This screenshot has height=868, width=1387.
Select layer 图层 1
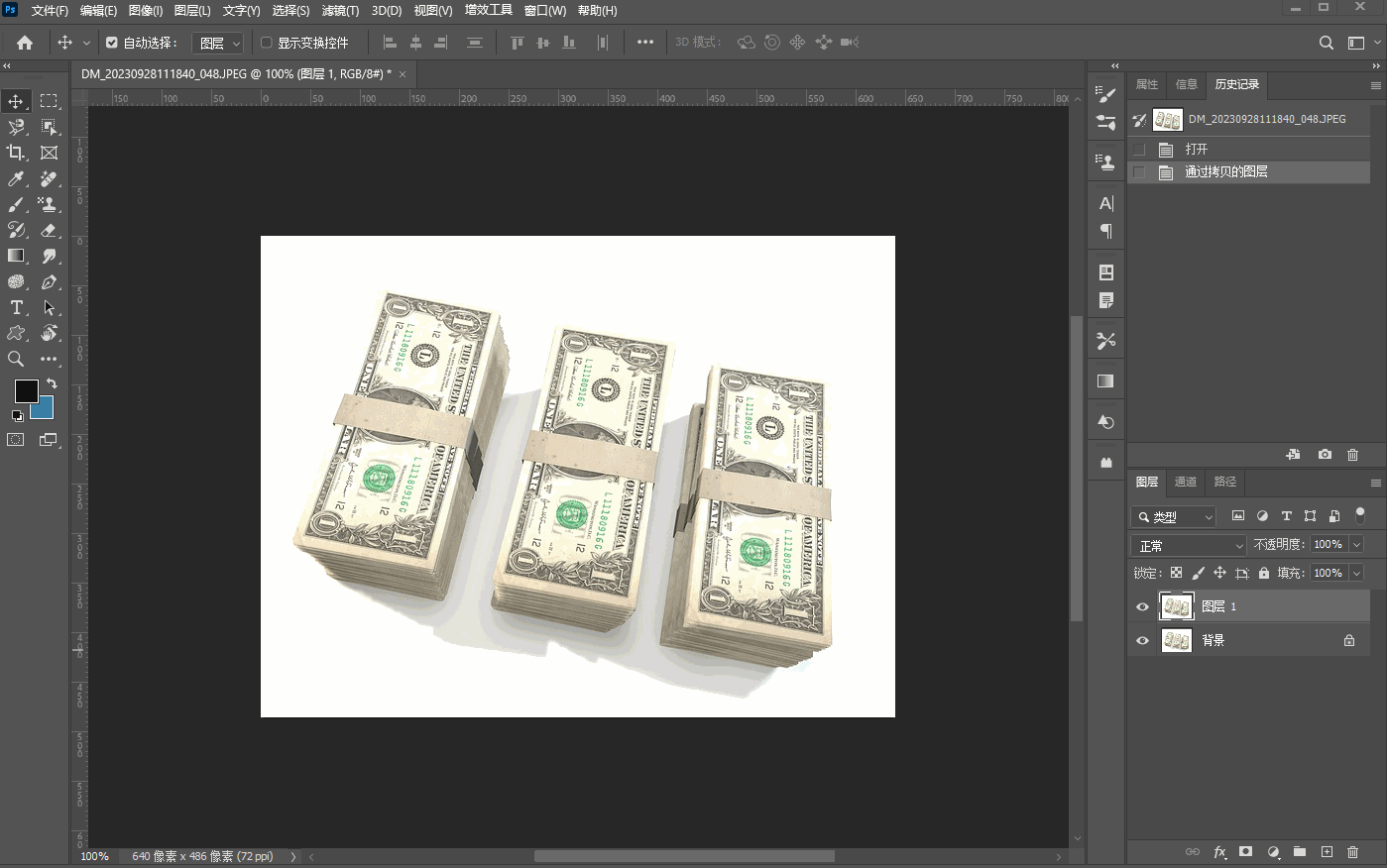point(1249,606)
